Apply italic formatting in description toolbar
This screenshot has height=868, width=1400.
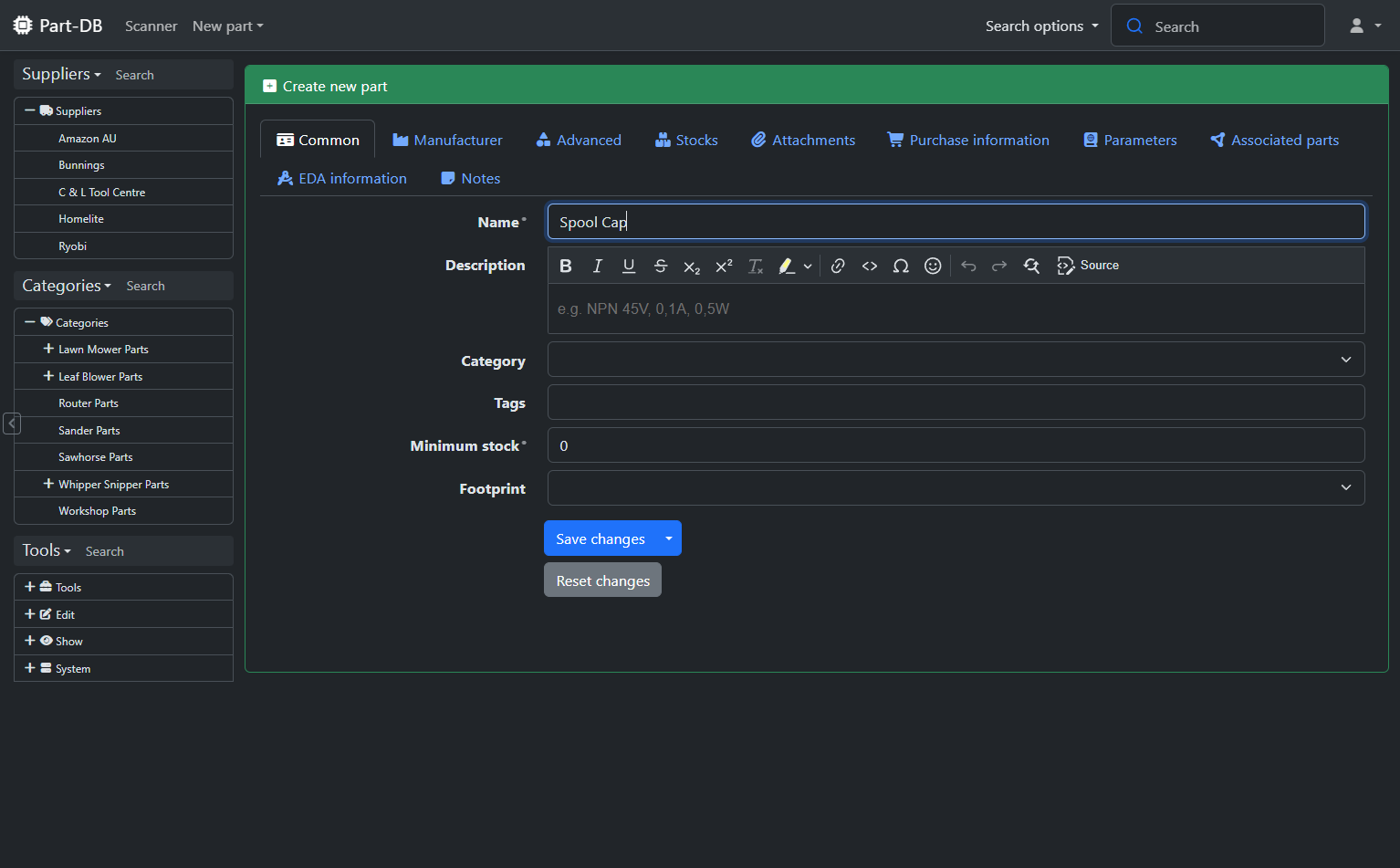point(597,266)
